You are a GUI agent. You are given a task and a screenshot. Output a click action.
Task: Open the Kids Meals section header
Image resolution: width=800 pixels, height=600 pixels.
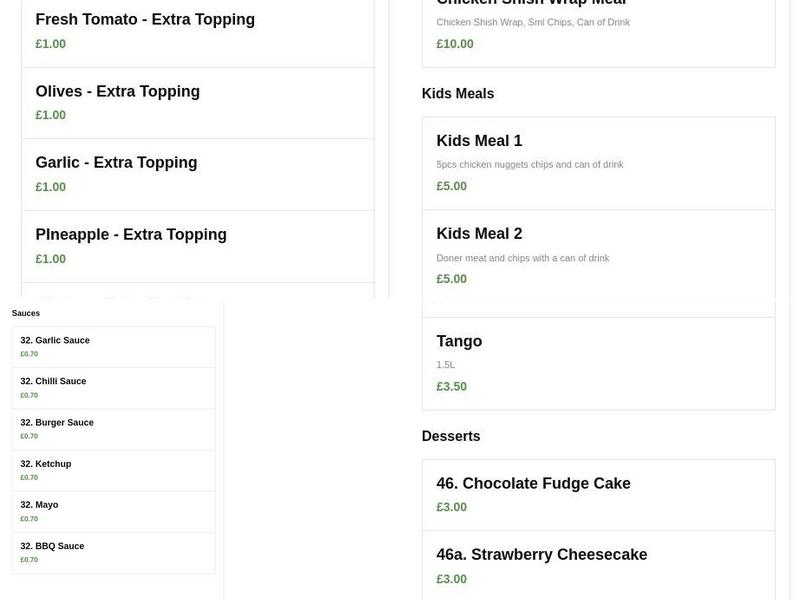point(458,93)
